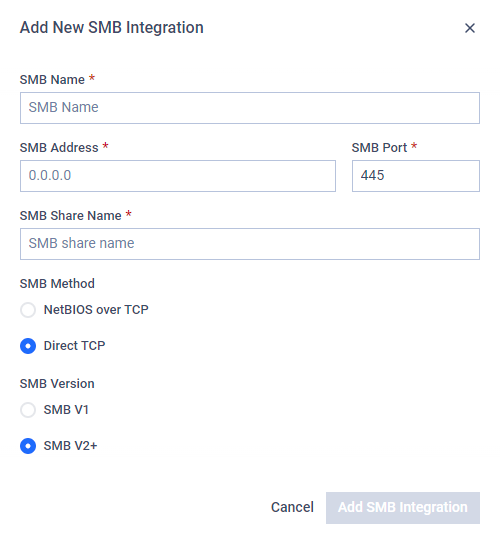The height and width of the screenshot is (540, 500).
Task: Click into the SMB Name text field
Action: click(x=250, y=108)
